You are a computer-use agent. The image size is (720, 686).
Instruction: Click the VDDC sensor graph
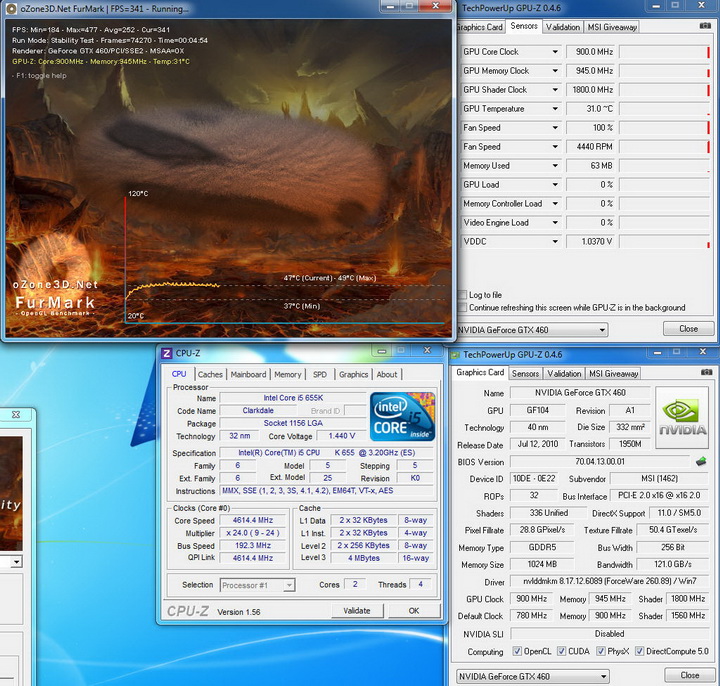point(664,242)
